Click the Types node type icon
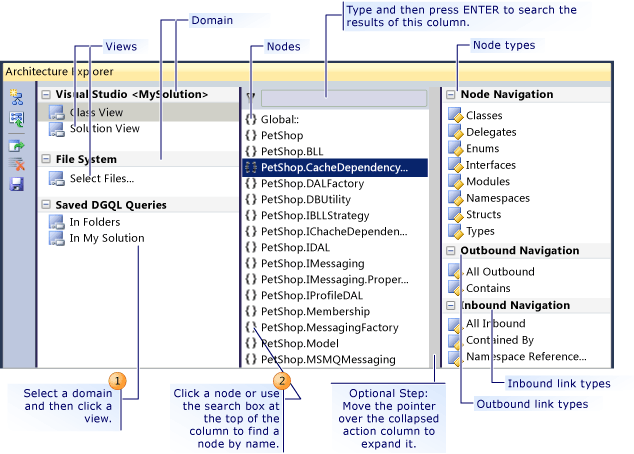The width and height of the screenshot is (634, 454). (455, 231)
